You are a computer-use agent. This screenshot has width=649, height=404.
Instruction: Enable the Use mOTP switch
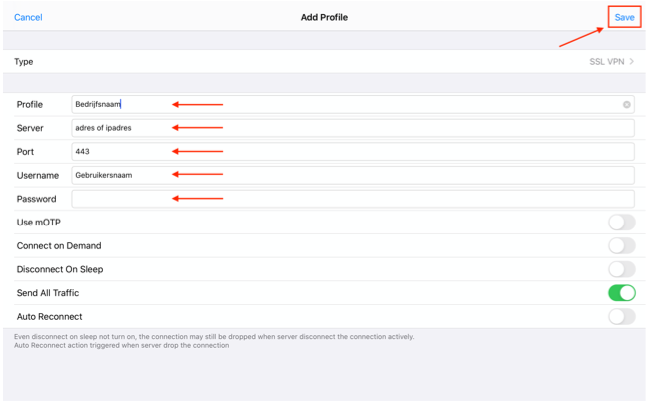coord(621,222)
